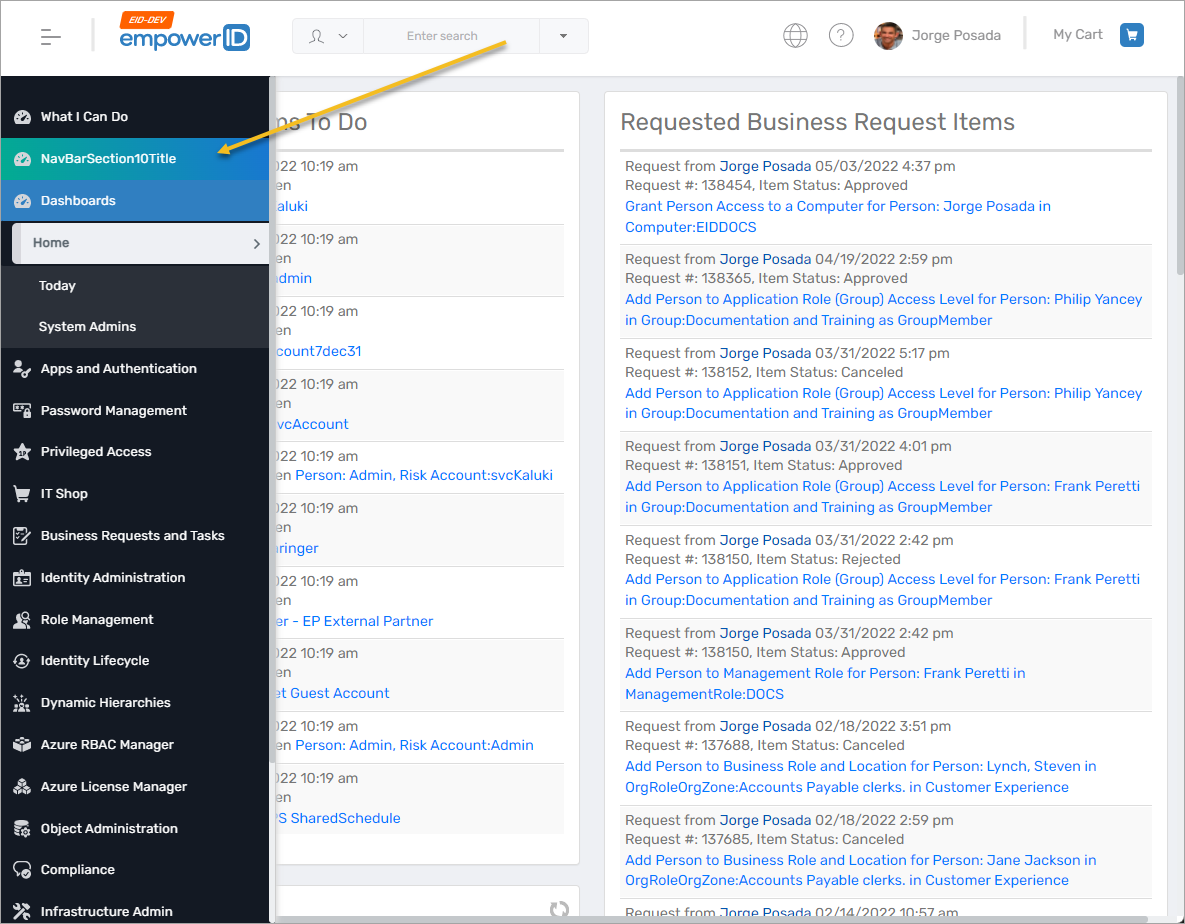Open Dynamic Hierarchies via its icon

(21, 702)
